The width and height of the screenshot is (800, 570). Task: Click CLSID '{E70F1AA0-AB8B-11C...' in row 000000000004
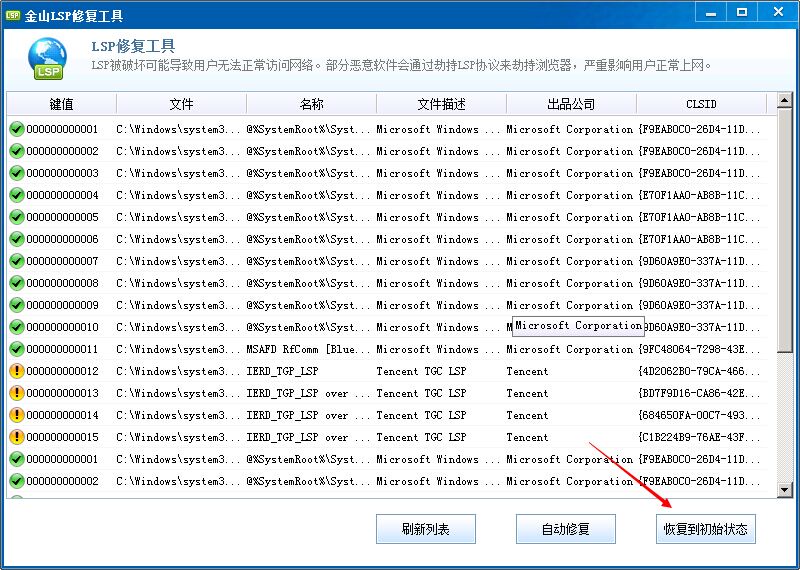pos(699,195)
